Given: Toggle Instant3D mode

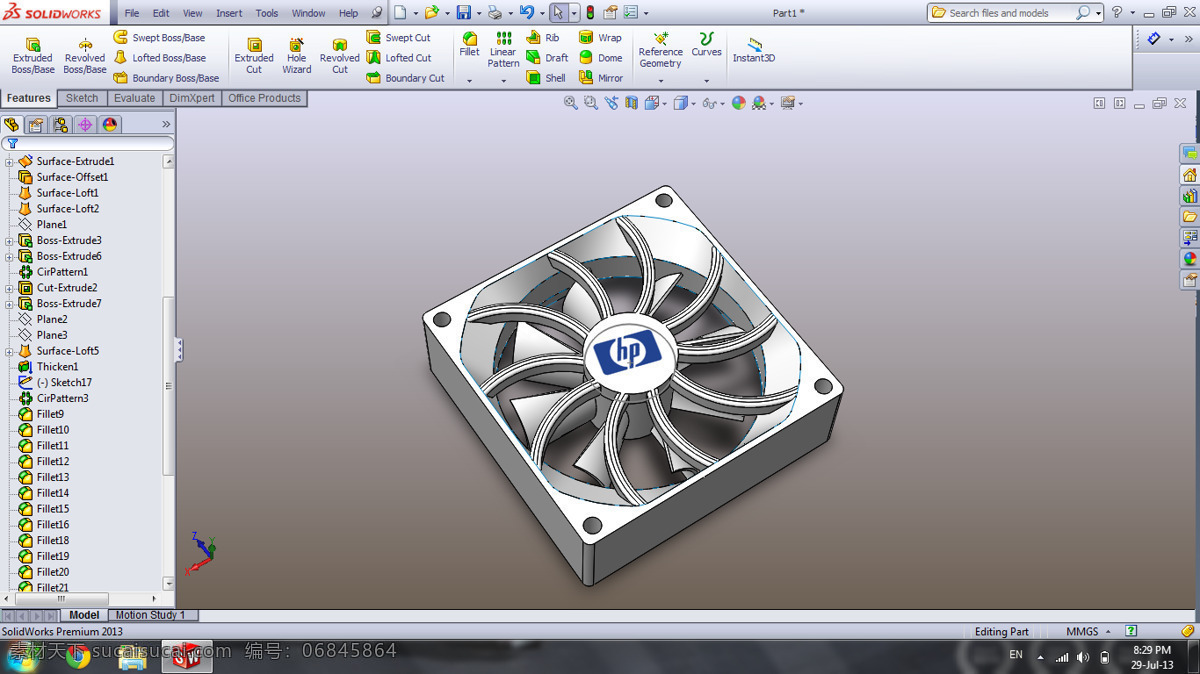Looking at the screenshot, I should [754, 50].
